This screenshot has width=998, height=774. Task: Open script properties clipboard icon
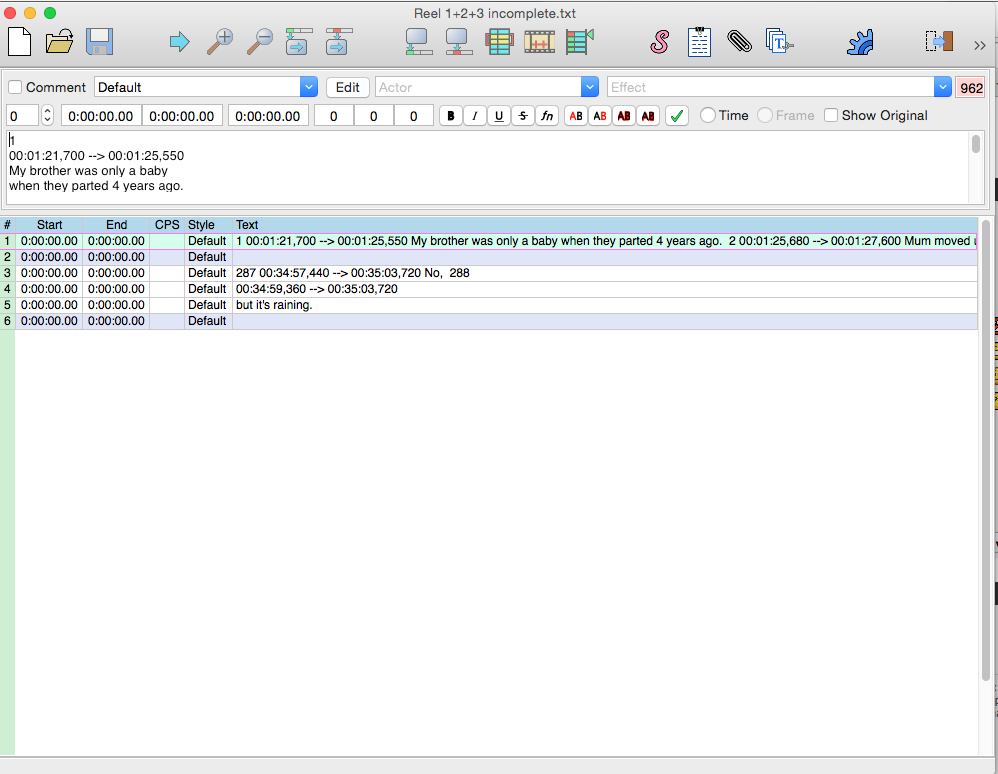[699, 42]
